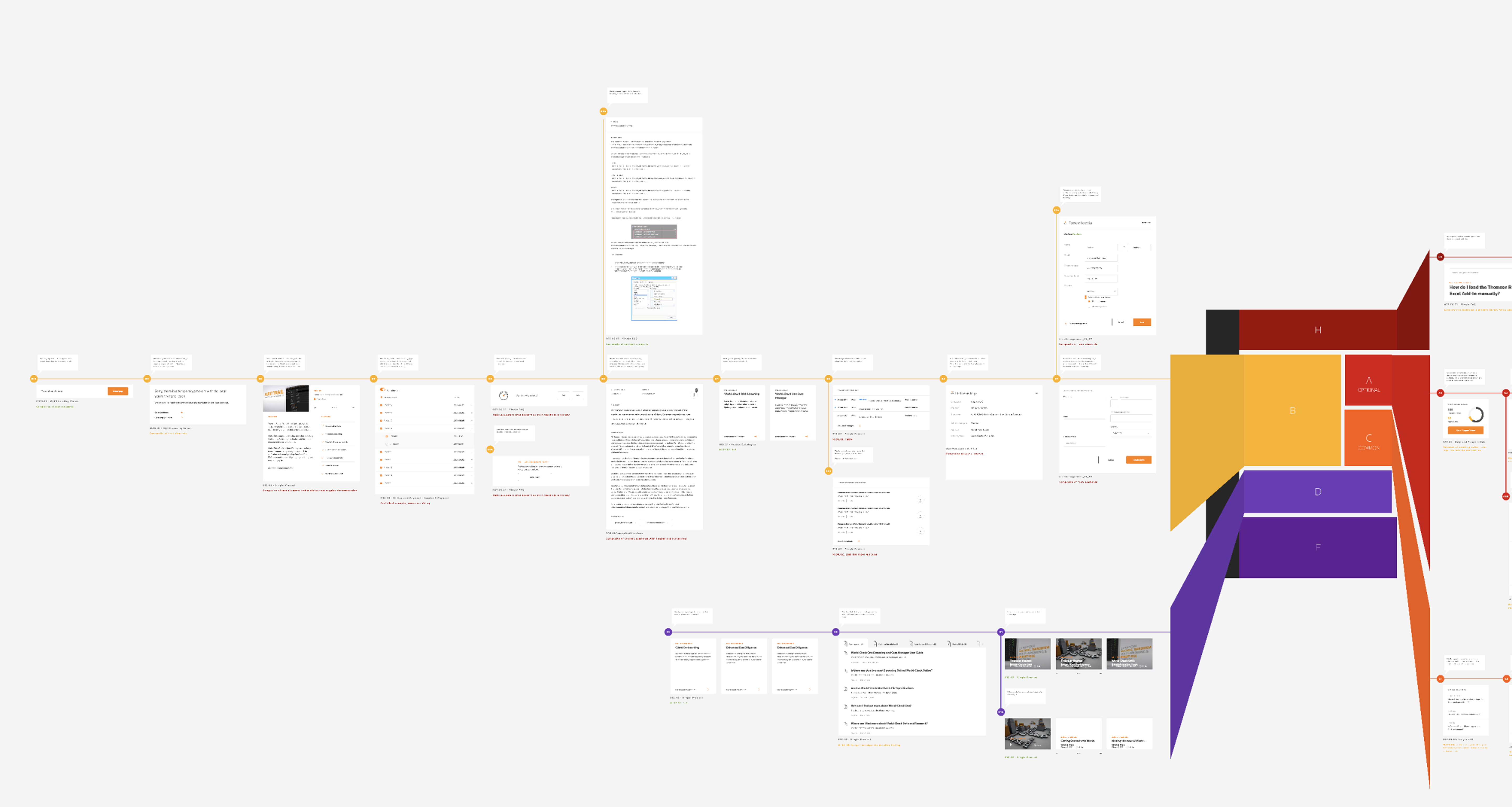
Task: Select orange marker above the Audit Trail card
Action: coord(261,379)
